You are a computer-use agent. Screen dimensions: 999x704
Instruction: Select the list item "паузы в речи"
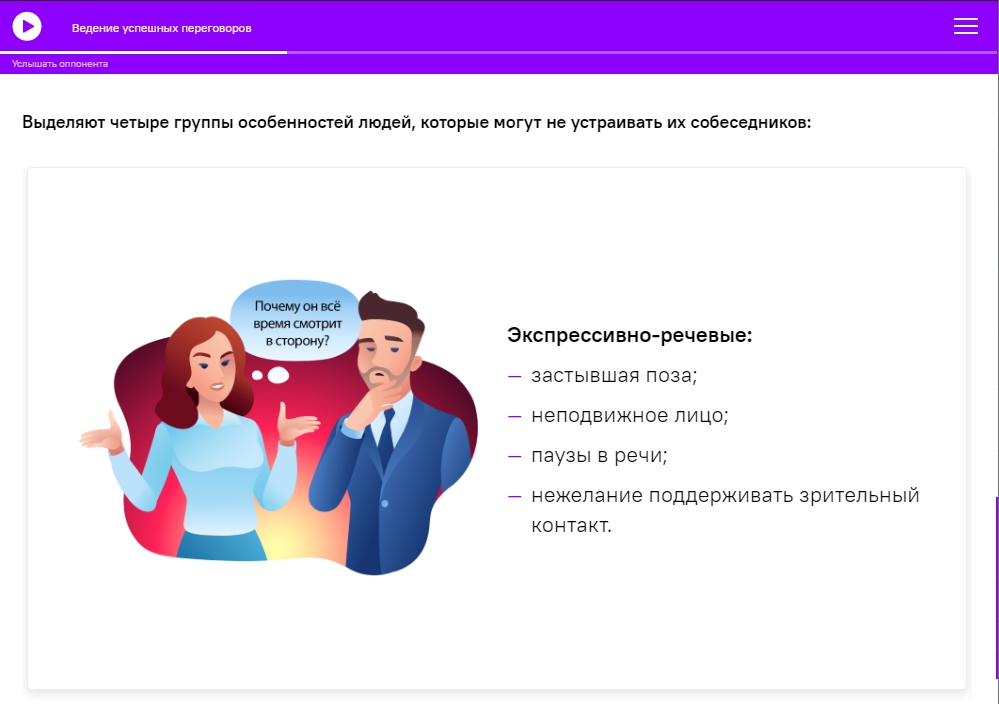598,455
